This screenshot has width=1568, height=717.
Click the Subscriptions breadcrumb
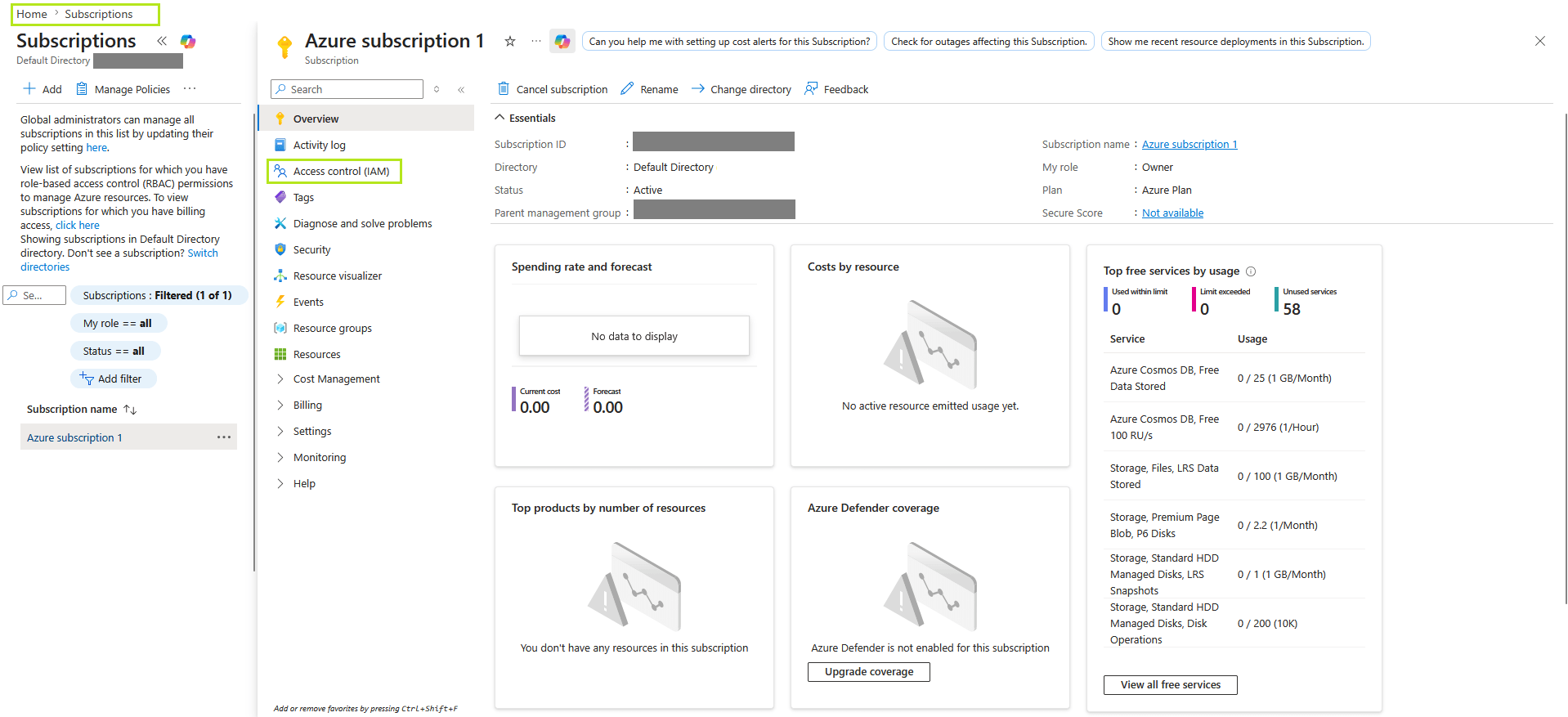[99, 14]
